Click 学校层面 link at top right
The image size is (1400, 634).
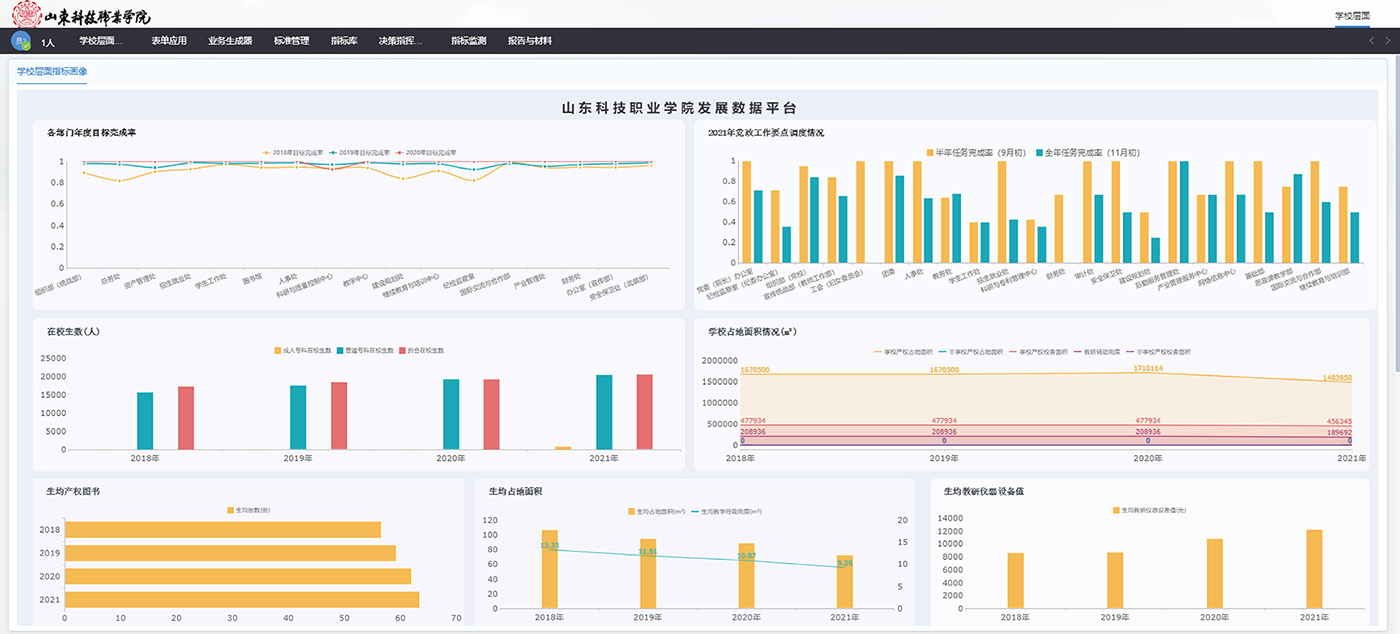(1352, 16)
